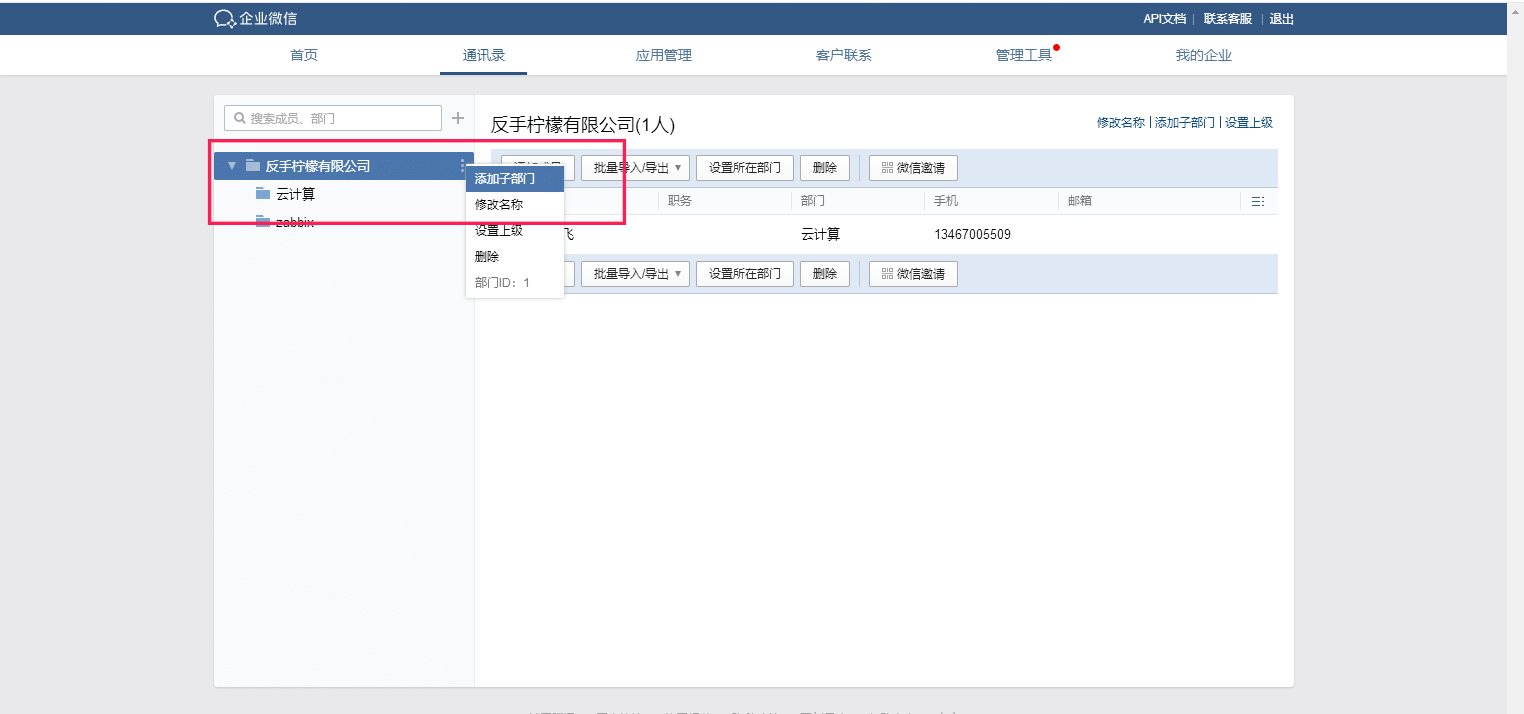Click the 部门ID: 1 text in the menu
Screen dimensions: 1524x714
click(x=502, y=283)
